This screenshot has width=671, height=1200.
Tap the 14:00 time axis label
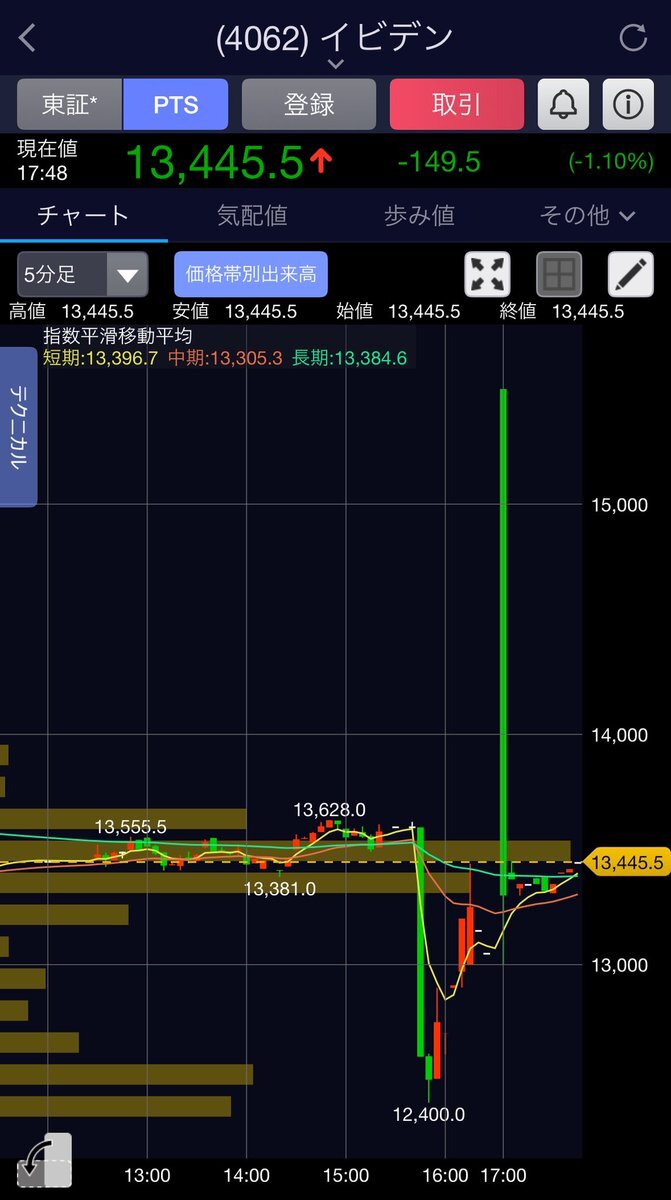pos(246,1175)
